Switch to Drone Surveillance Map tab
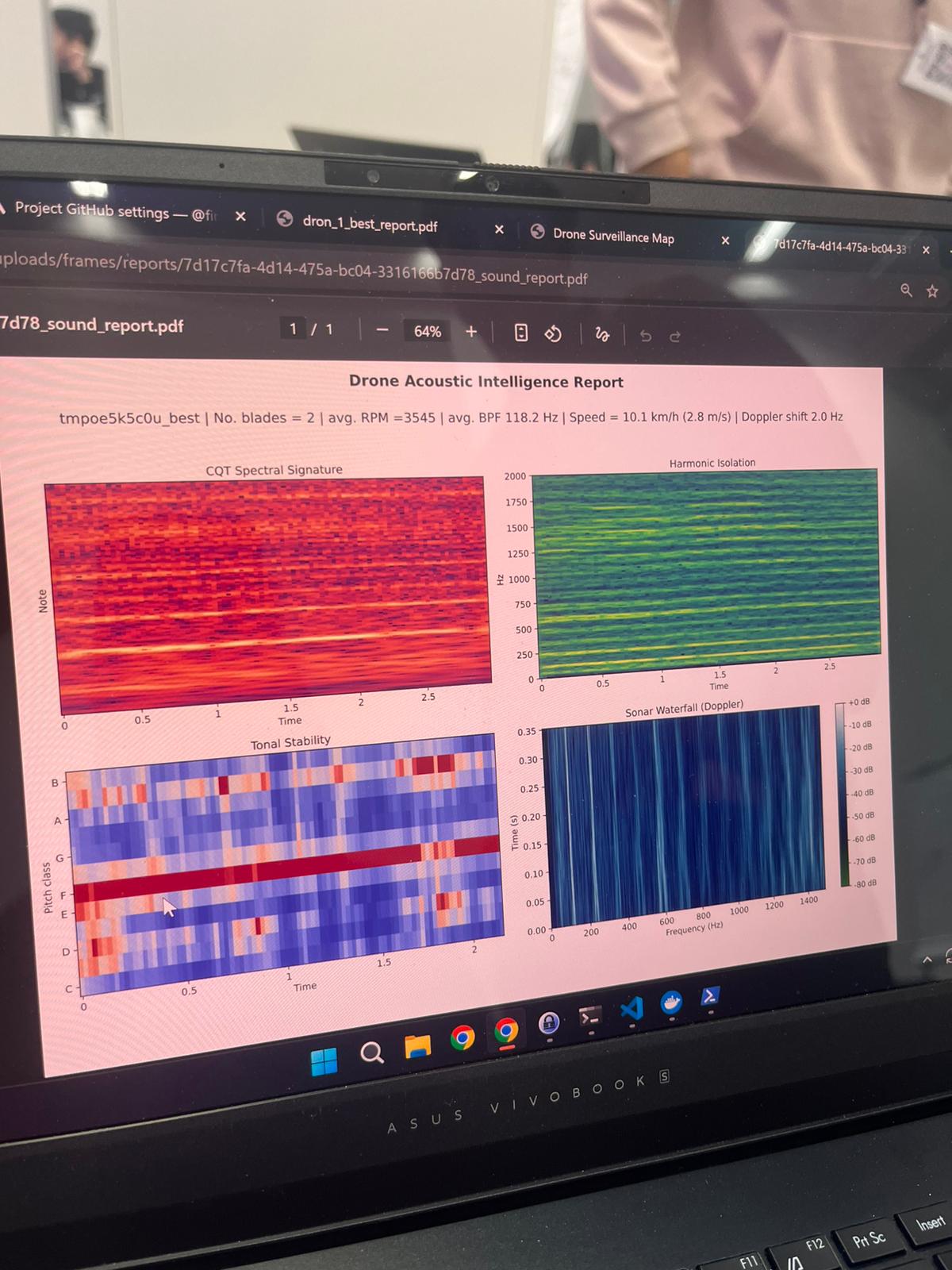952x1270 pixels. tap(613, 236)
